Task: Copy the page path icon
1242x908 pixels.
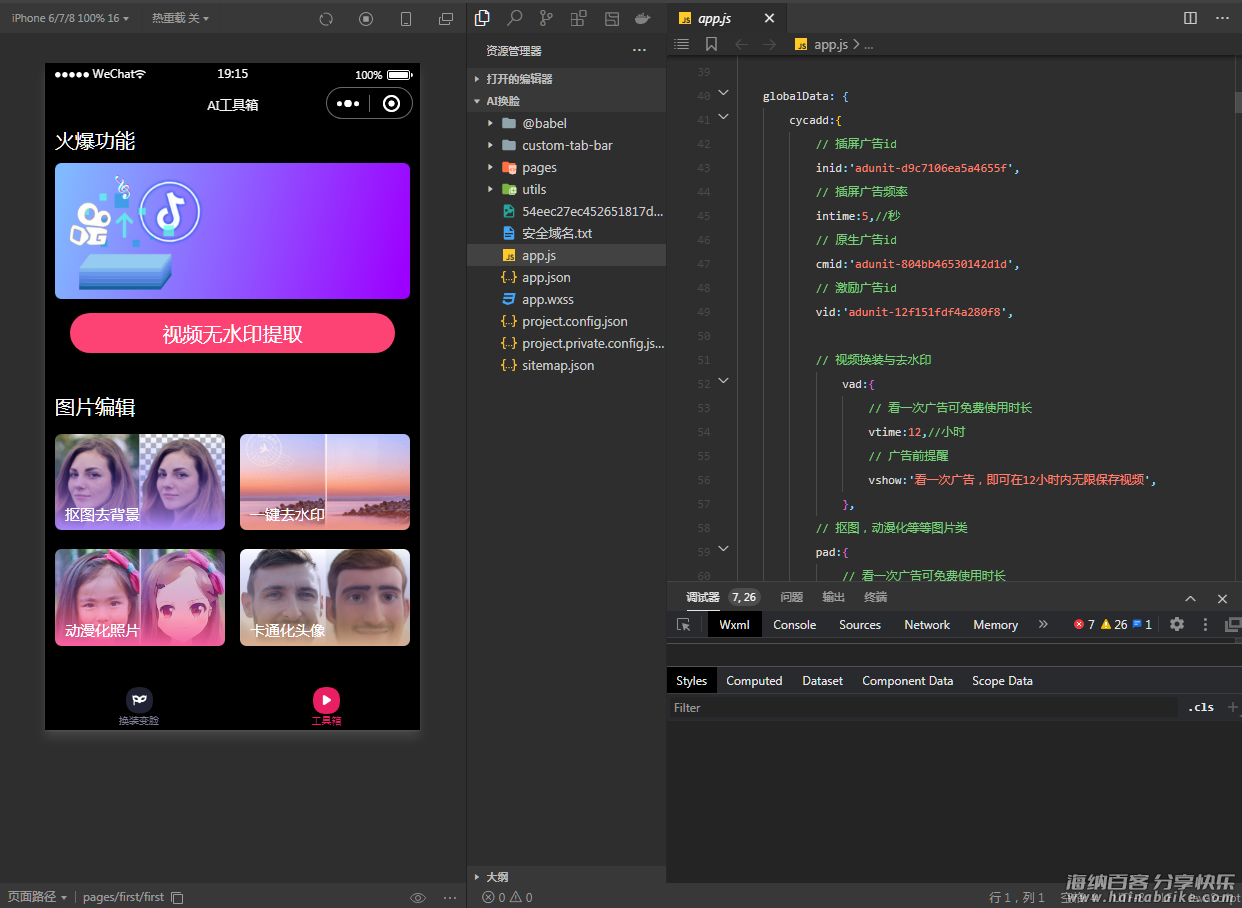Action: click(177, 897)
